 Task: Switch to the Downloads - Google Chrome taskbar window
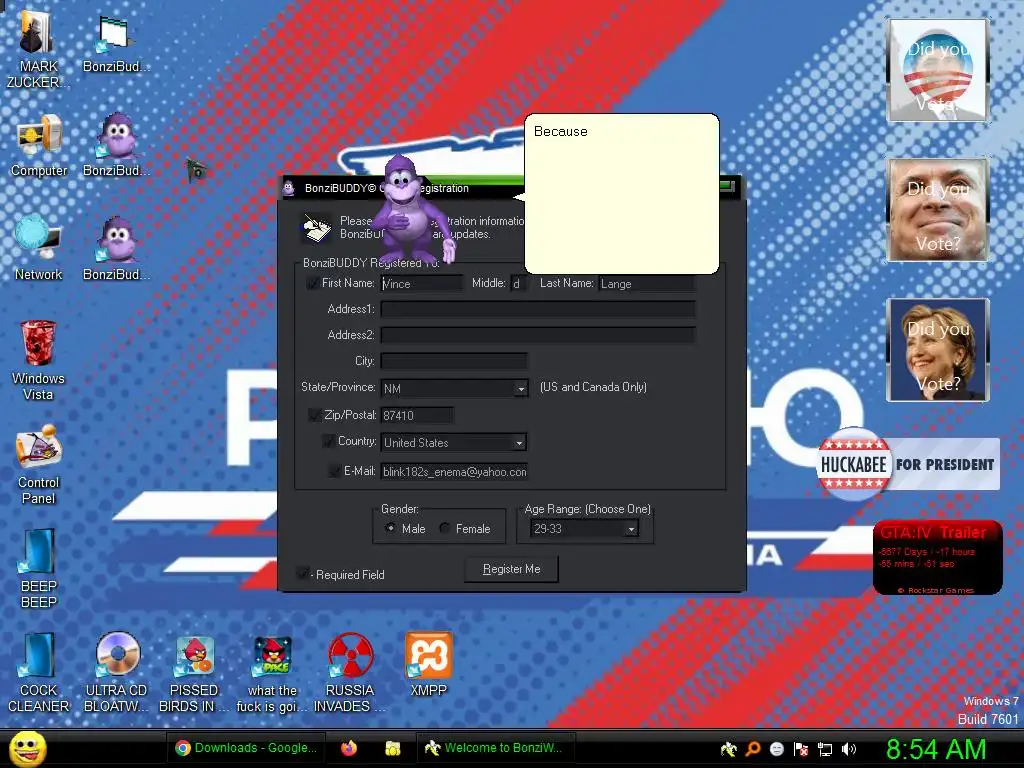click(x=246, y=748)
